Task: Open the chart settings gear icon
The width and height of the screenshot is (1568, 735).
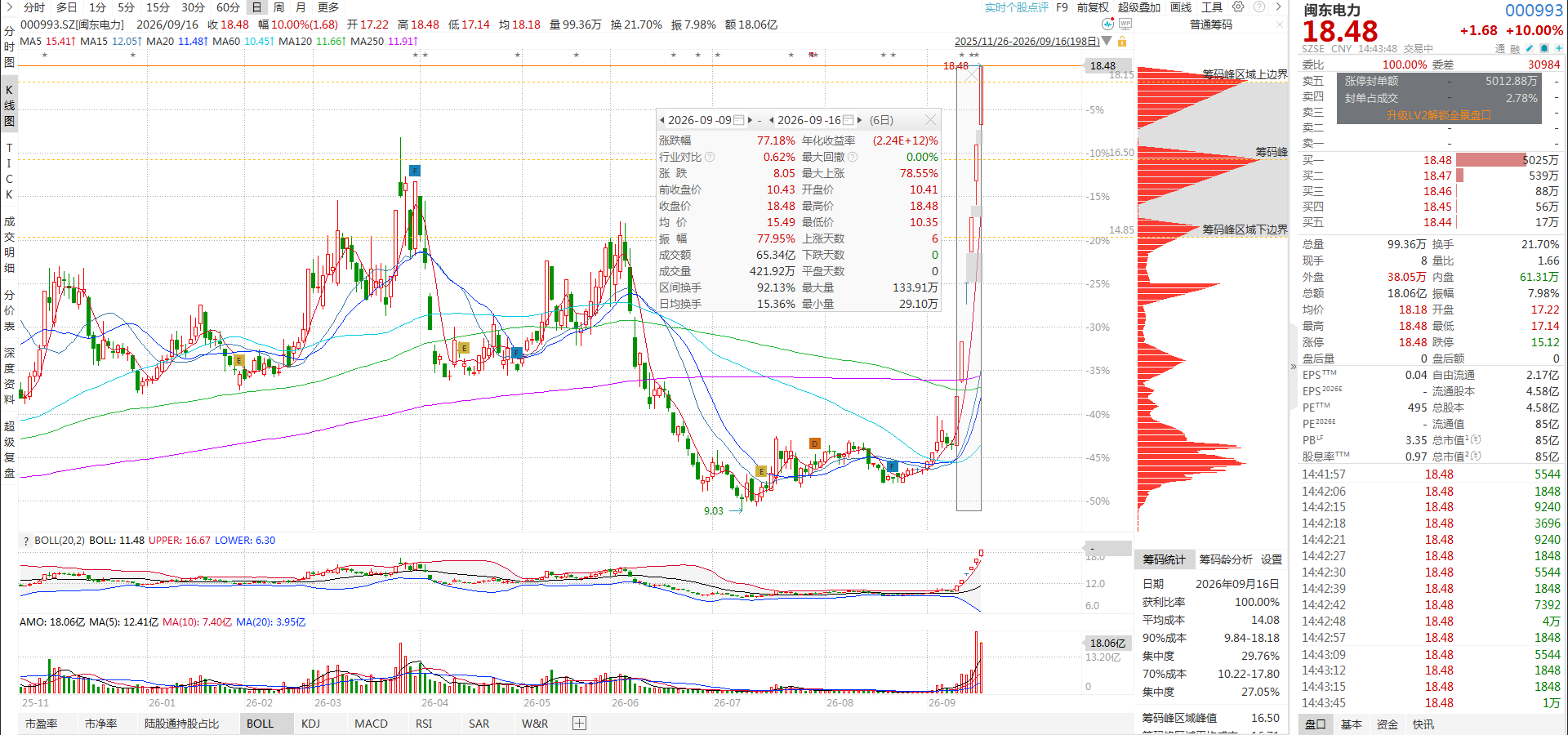Action: click(x=1238, y=7)
